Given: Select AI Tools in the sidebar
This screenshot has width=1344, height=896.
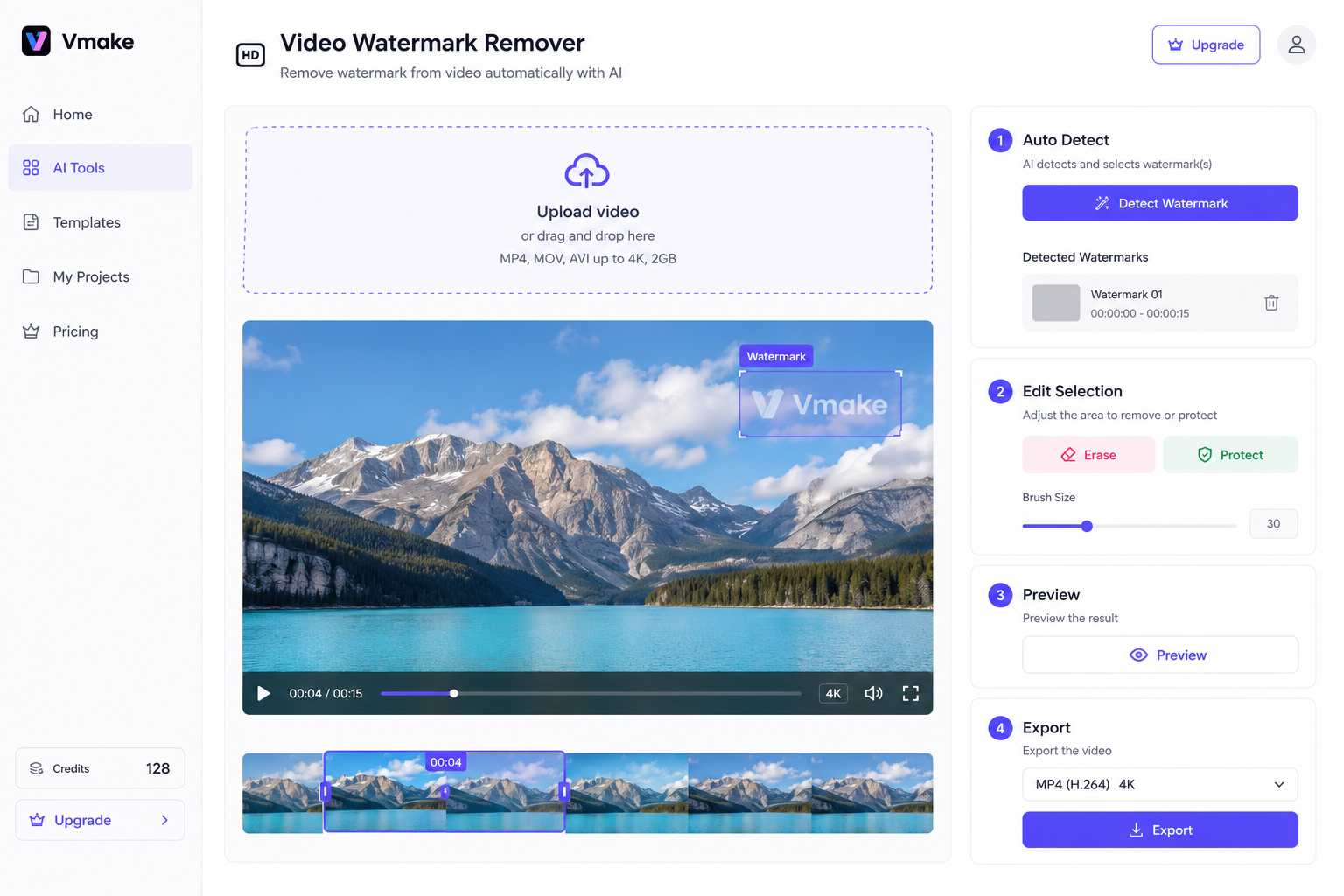Looking at the screenshot, I should 101,168.
